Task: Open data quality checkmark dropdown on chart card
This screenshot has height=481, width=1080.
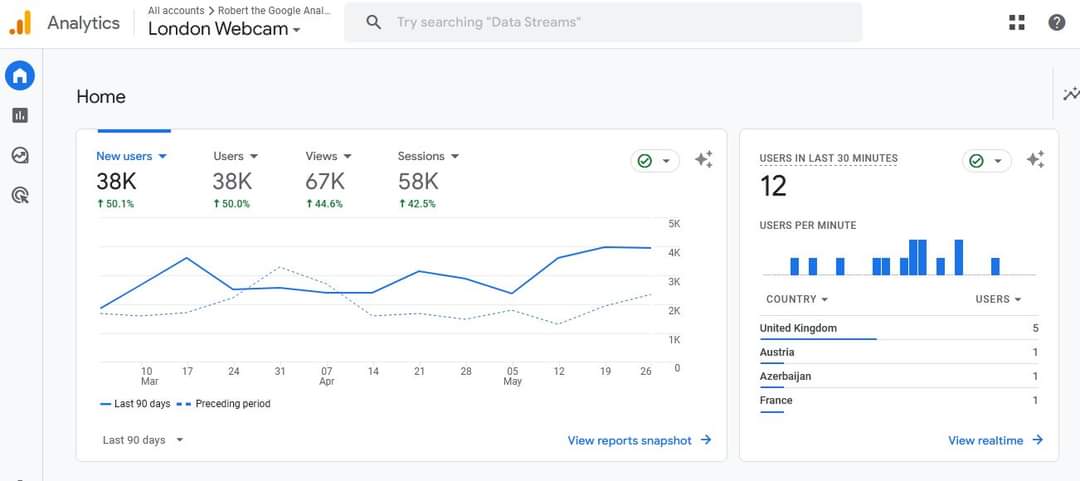Action: coord(655,161)
